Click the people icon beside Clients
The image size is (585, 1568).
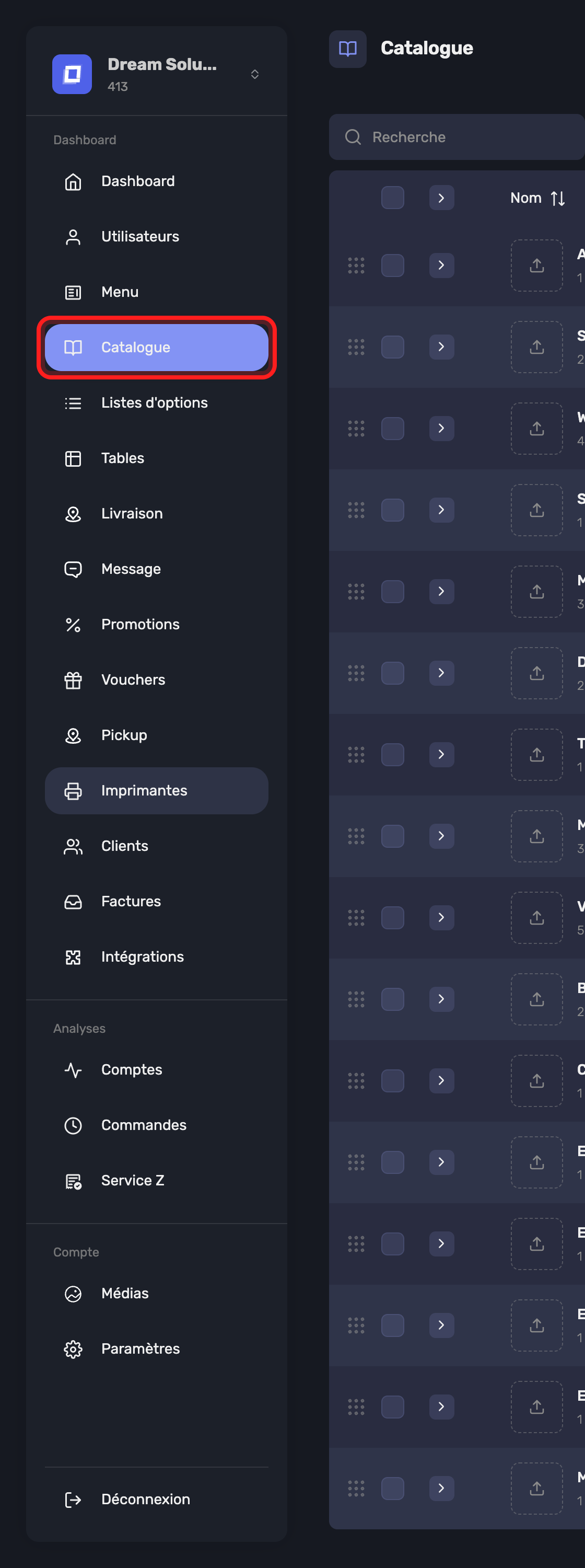point(73,846)
